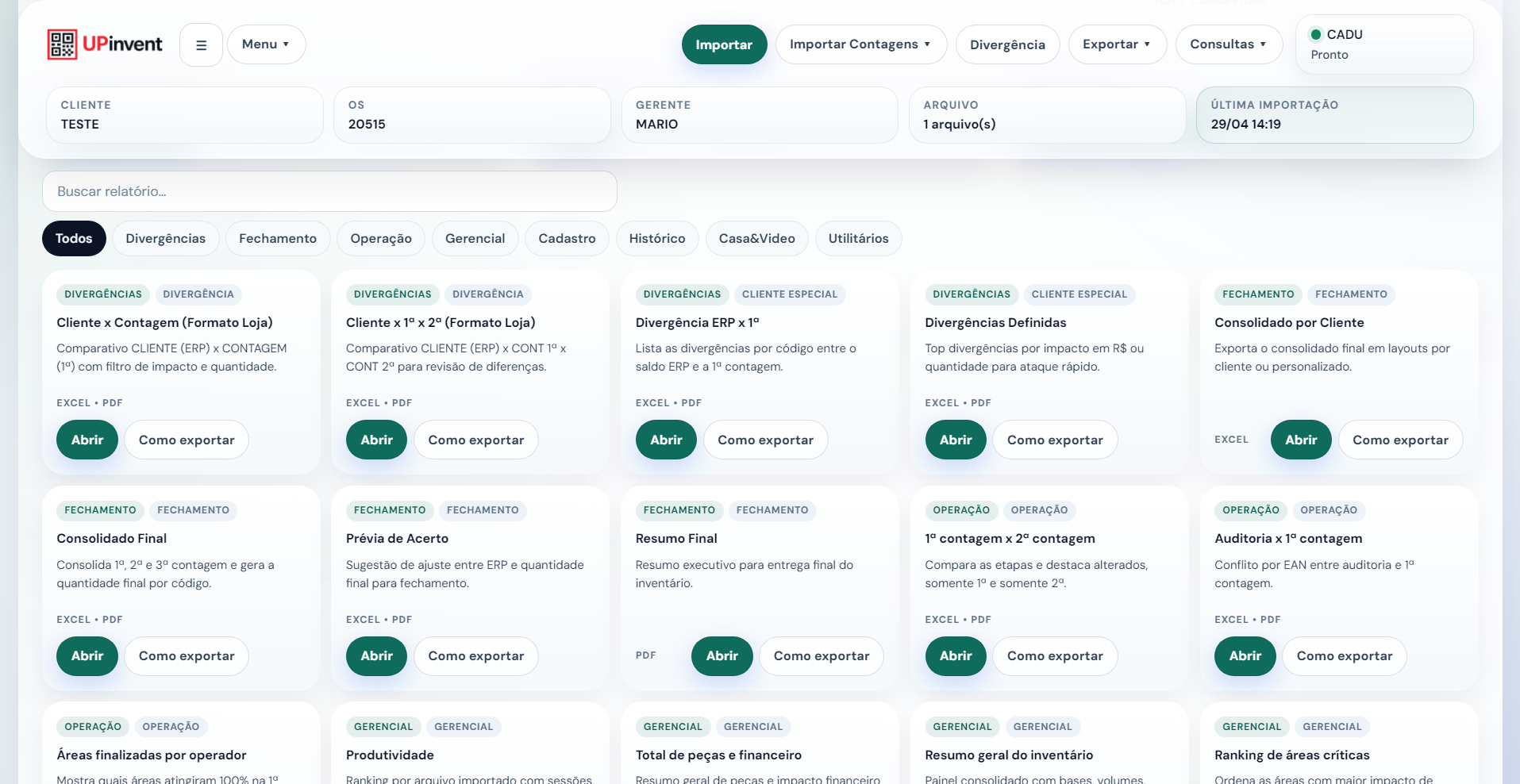This screenshot has height=784, width=1520.
Task: Como exportar for Consolidado Final
Action: pos(187,656)
